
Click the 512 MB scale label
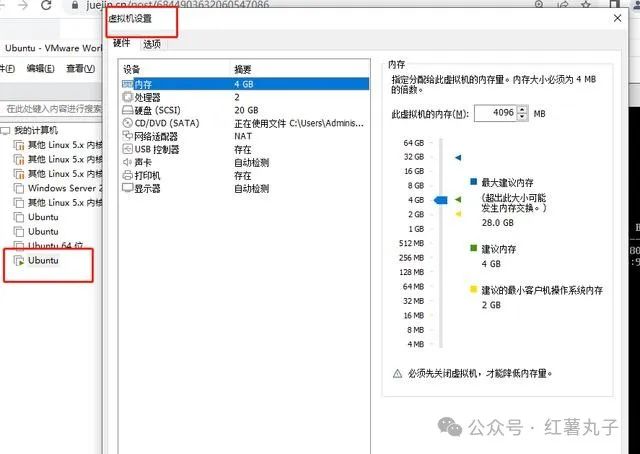point(411,243)
